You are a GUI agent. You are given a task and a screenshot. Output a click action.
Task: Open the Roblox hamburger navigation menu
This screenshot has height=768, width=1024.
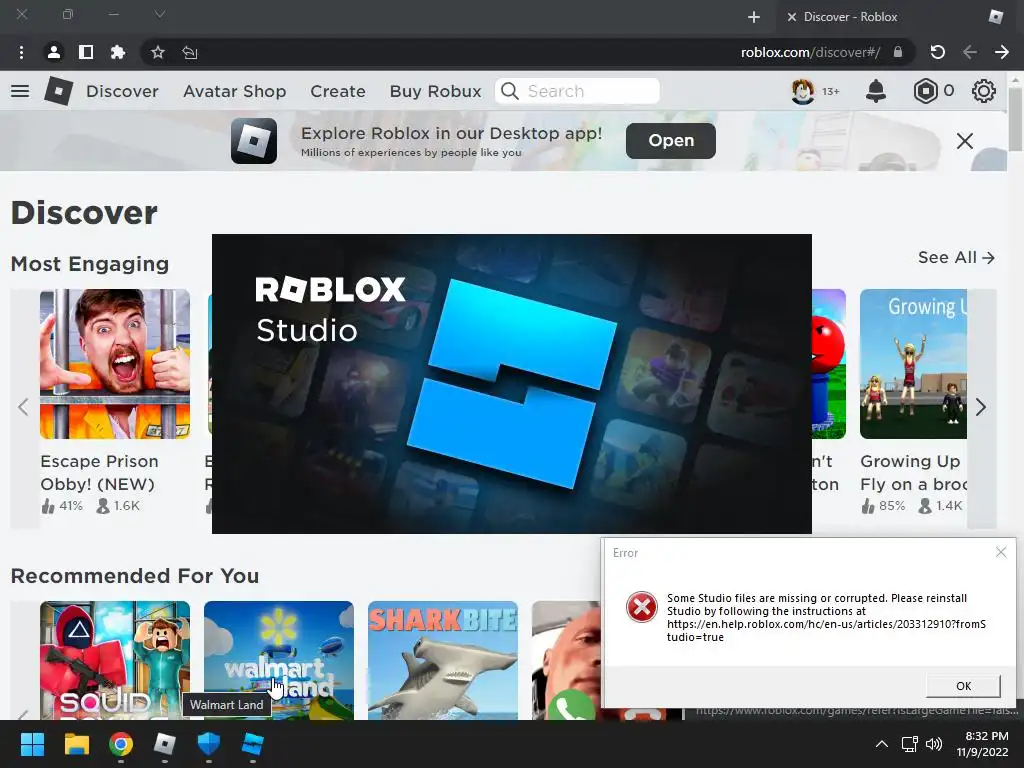(x=20, y=91)
